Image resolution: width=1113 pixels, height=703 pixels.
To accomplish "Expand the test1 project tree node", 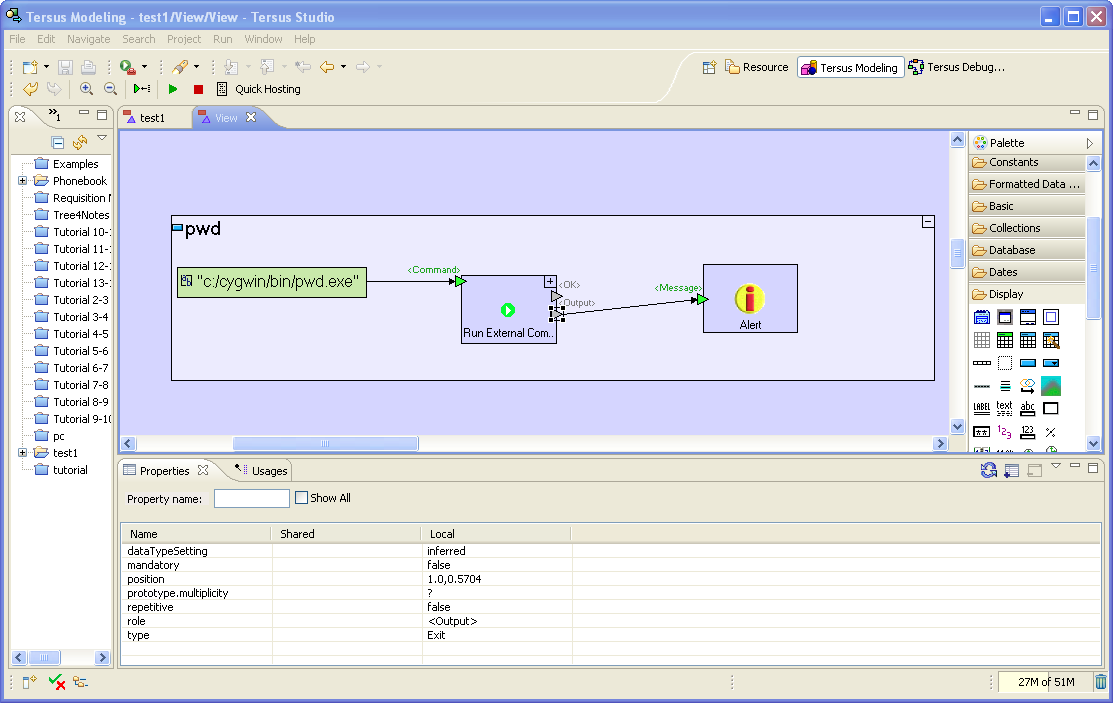I will pos(22,453).
